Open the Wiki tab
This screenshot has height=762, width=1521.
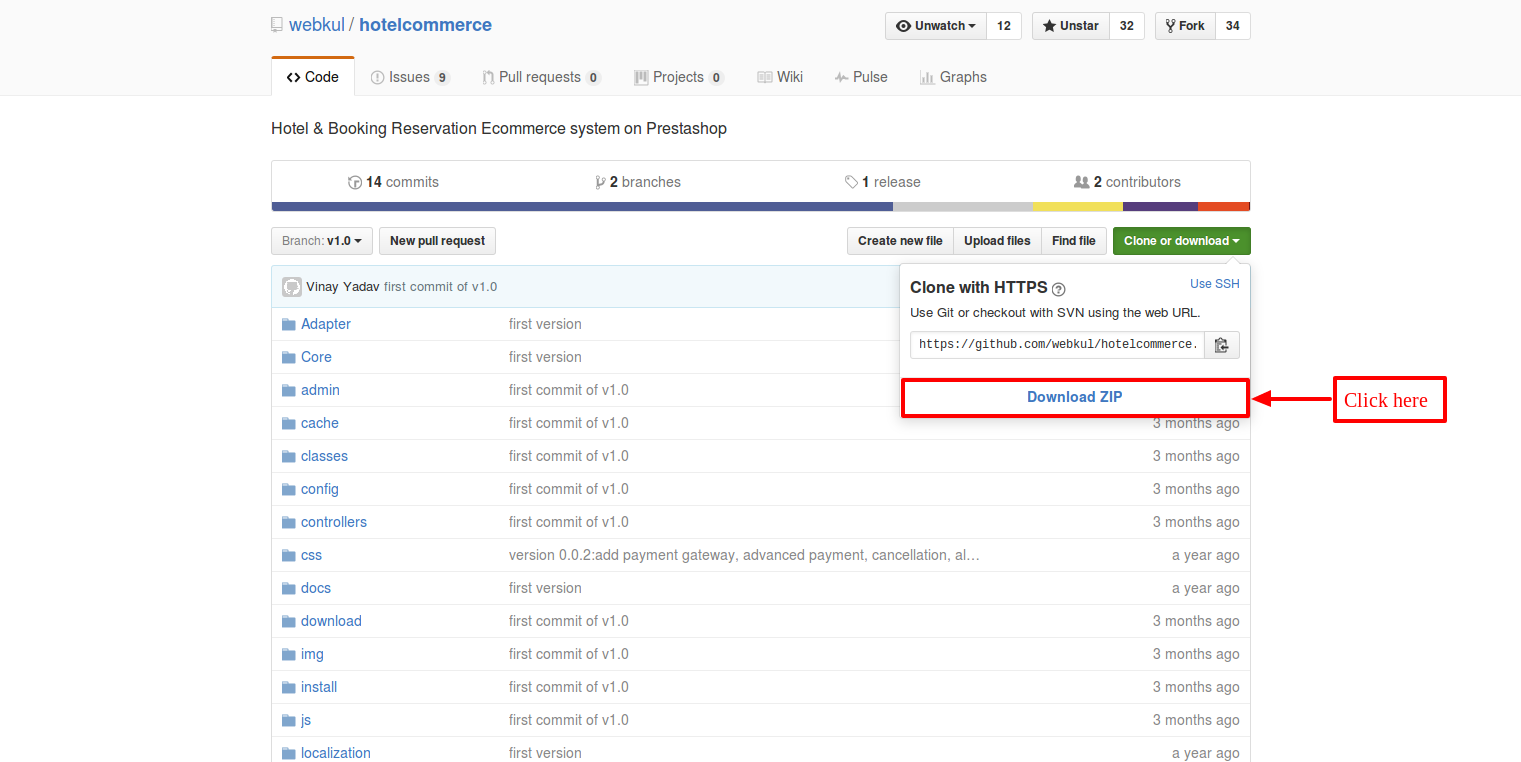[780, 77]
